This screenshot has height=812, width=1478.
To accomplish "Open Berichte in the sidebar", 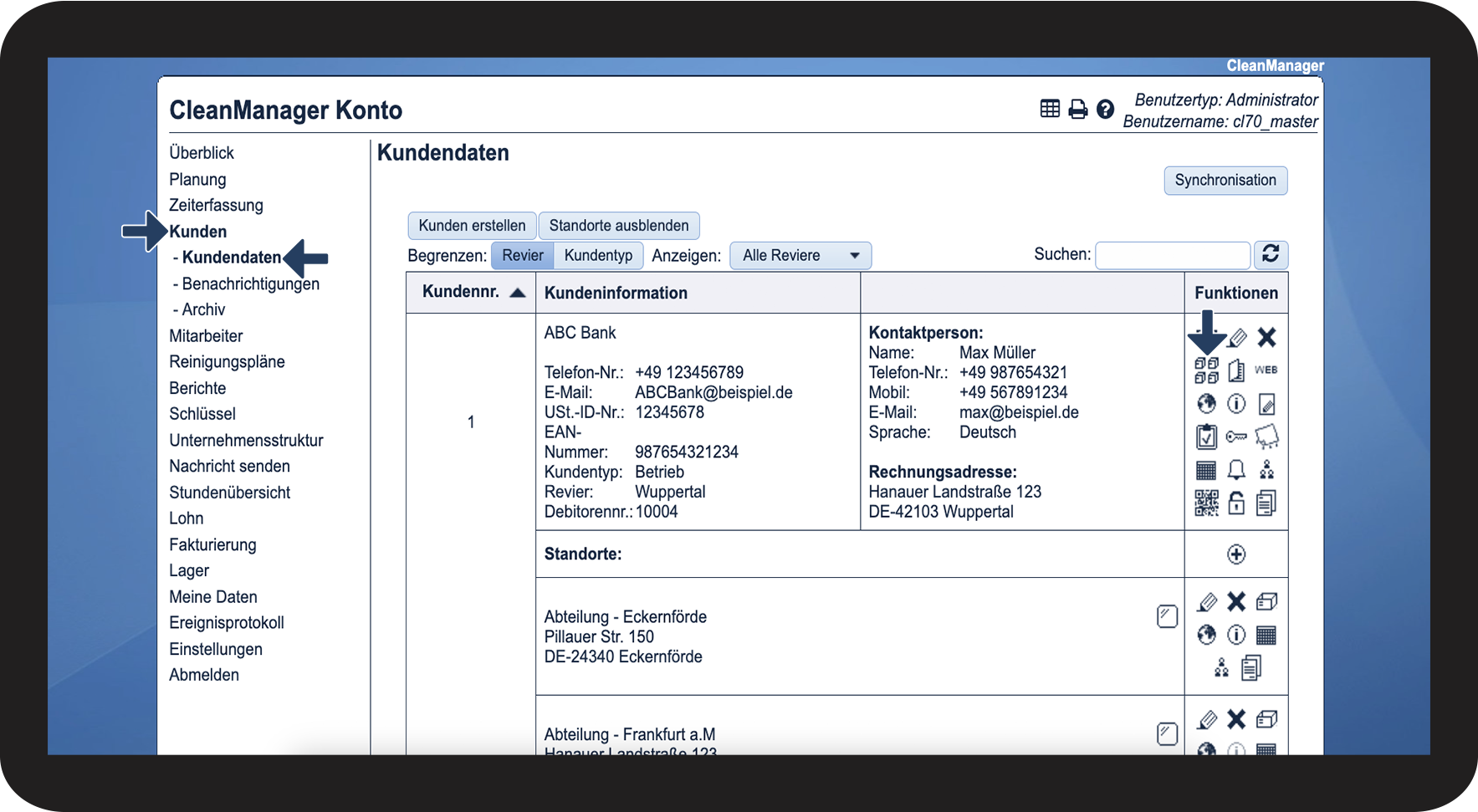I will pos(197,388).
